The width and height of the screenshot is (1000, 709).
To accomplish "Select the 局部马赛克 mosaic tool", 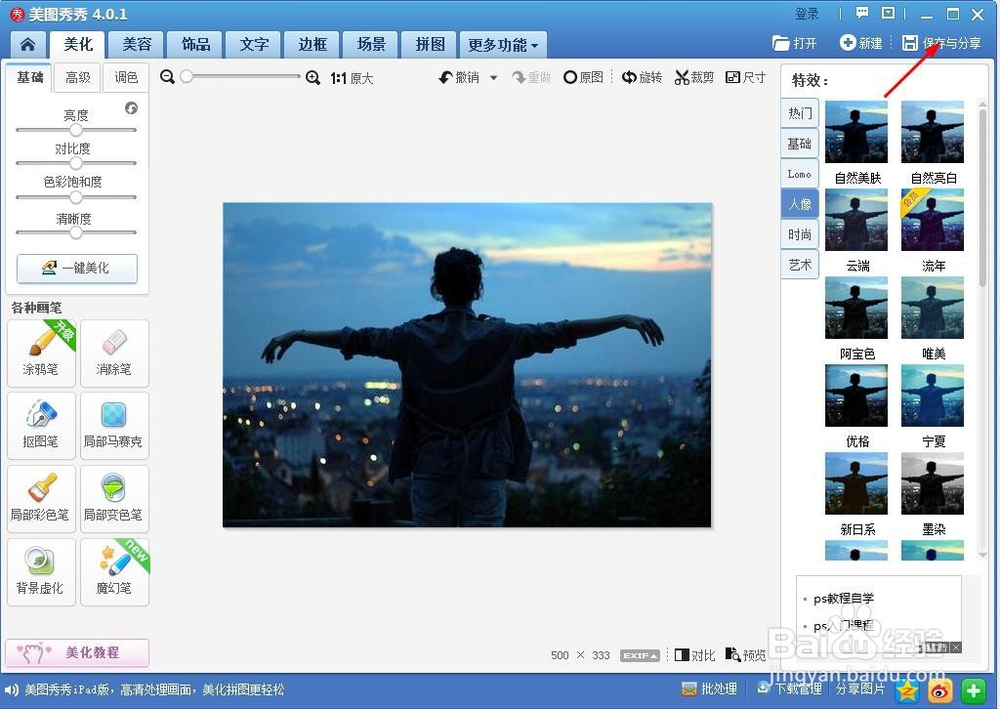I will (x=115, y=425).
